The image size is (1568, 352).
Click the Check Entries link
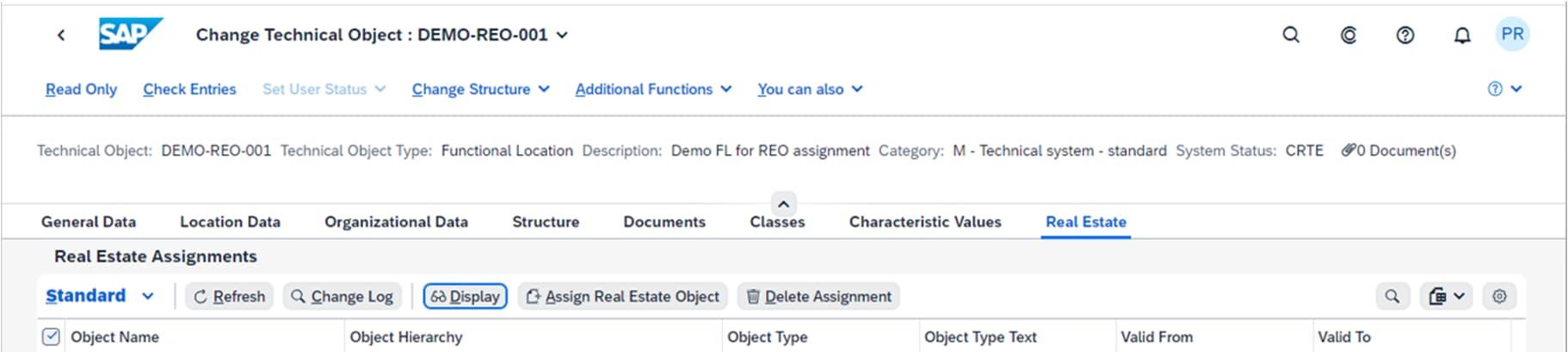tap(189, 90)
